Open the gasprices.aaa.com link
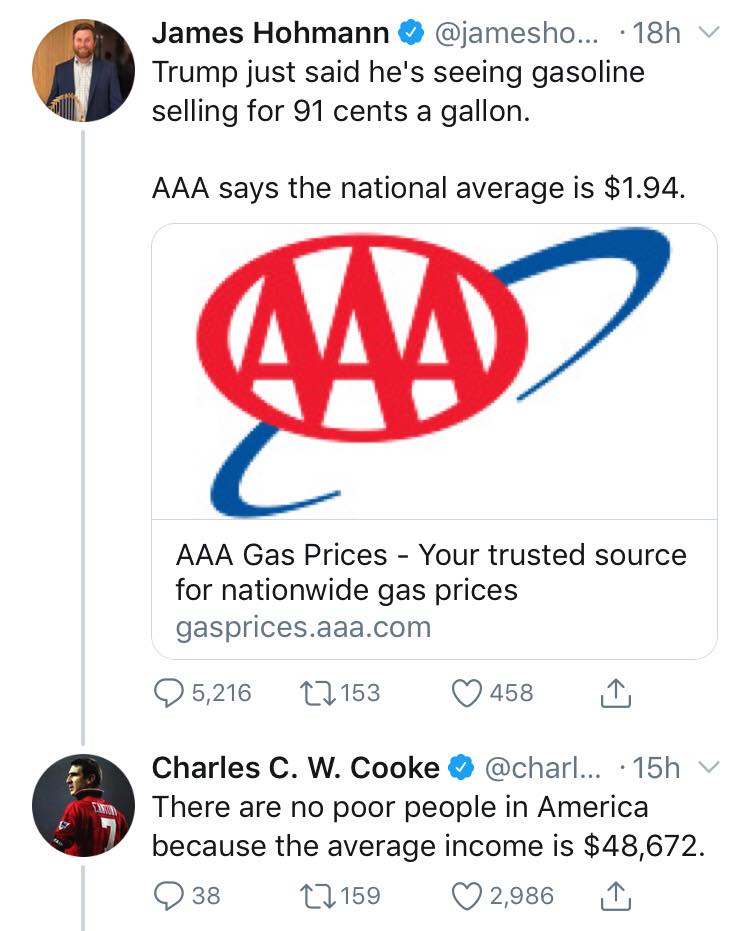The height and width of the screenshot is (931, 750). 302,628
